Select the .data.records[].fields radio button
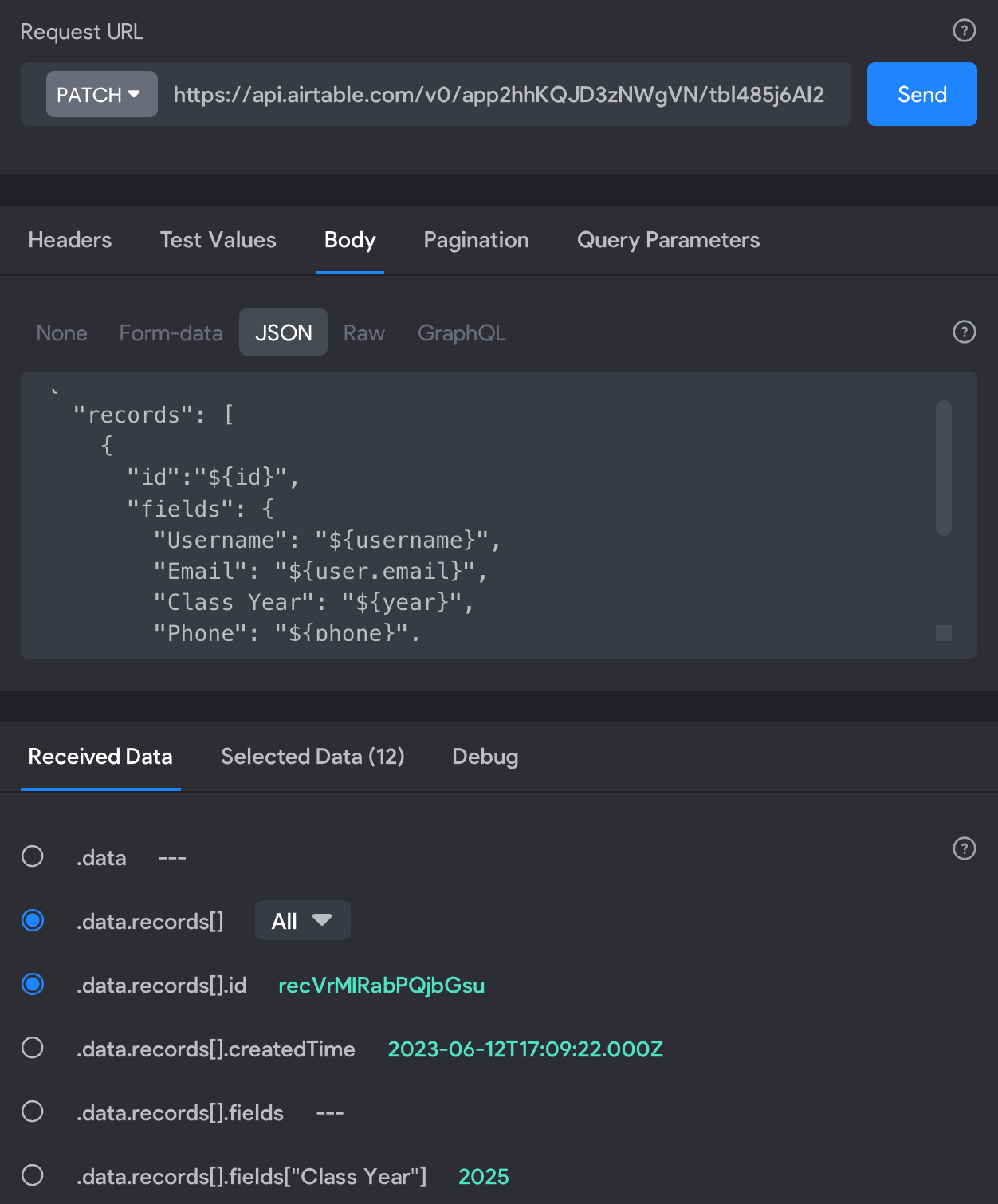Viewport: 998px width, 1204px height. pyautogui.click(x=33, y=1112)
